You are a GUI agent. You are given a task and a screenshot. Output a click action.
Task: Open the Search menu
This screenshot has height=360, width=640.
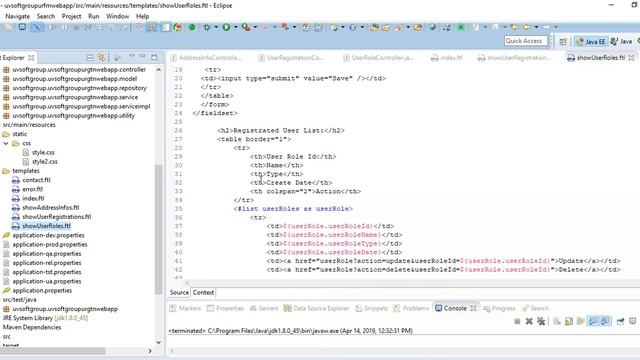coord(46,16)
